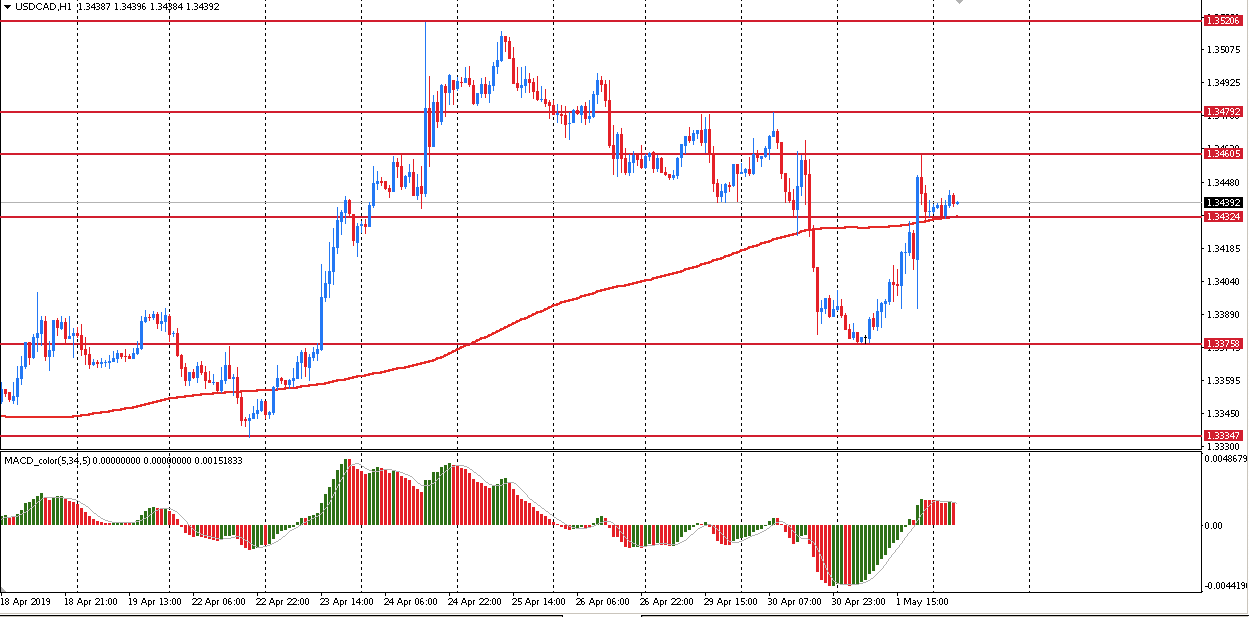1249x617 pixels.
Task: Click the 22 Apr 06:00 time label
Action: (x=219, y=602)
